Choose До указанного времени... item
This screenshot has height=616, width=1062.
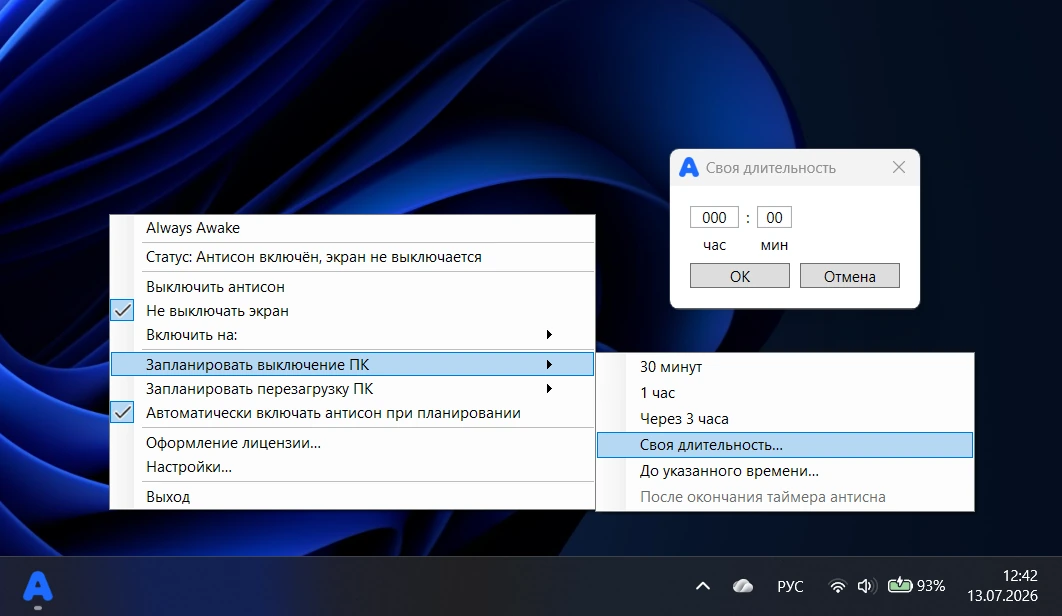pyautogui.click(x=785, y=471)
